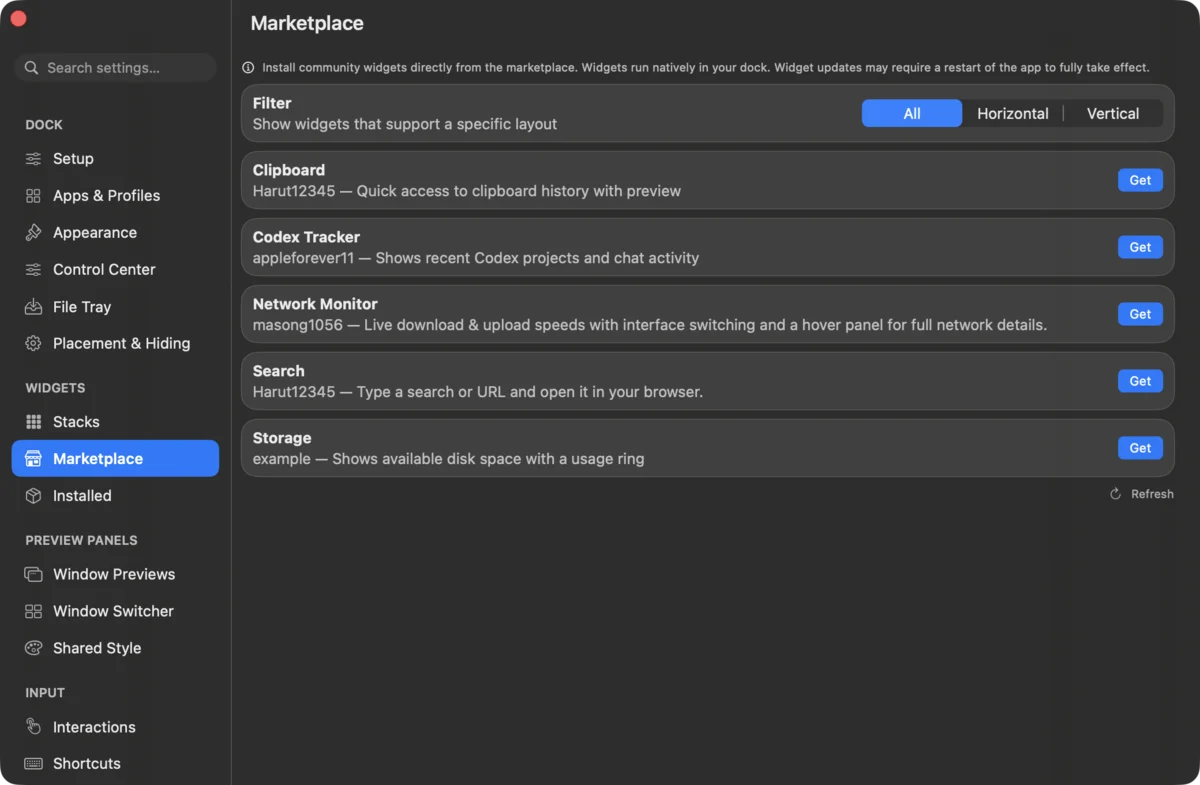Click the info icon beside marketplace notice
This screenshot has width=1200, height=785.
pos(248,68)
